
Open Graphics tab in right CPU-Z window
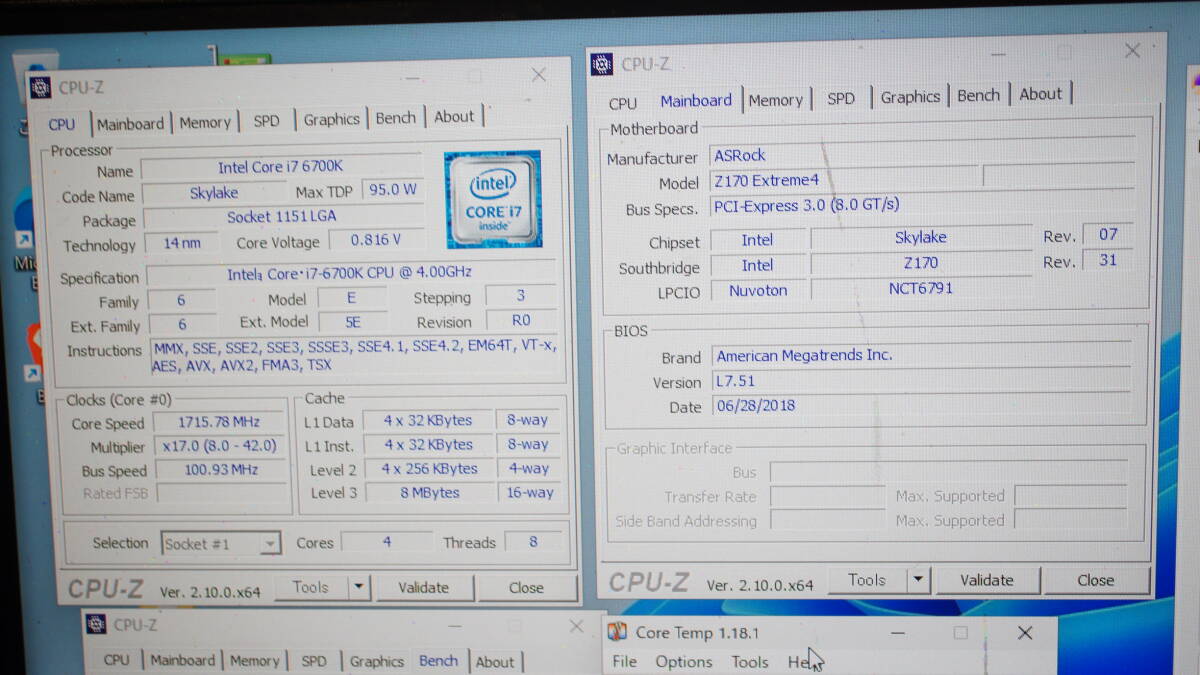pos(910,97)
